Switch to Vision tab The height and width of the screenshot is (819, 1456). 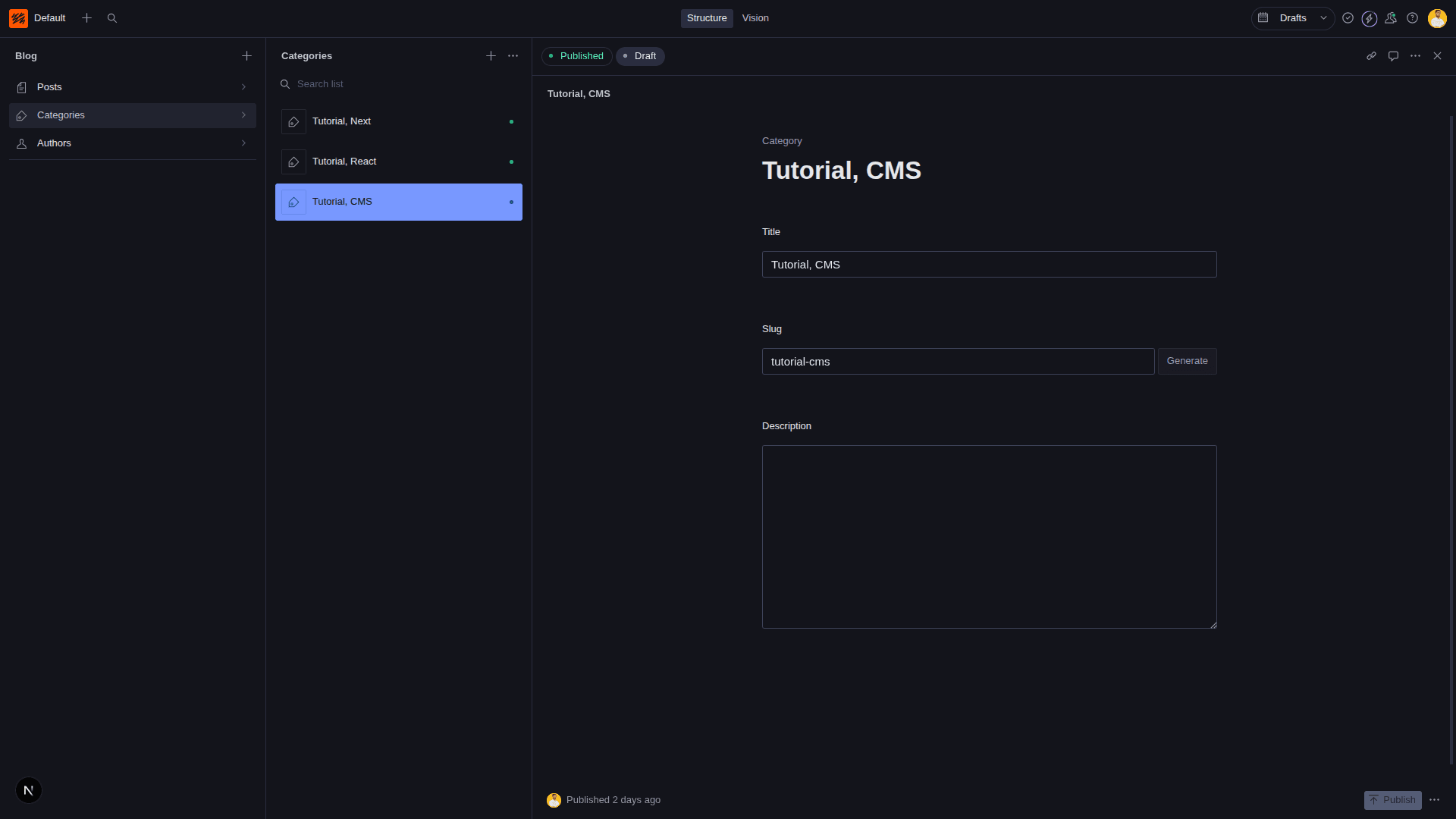755,18
